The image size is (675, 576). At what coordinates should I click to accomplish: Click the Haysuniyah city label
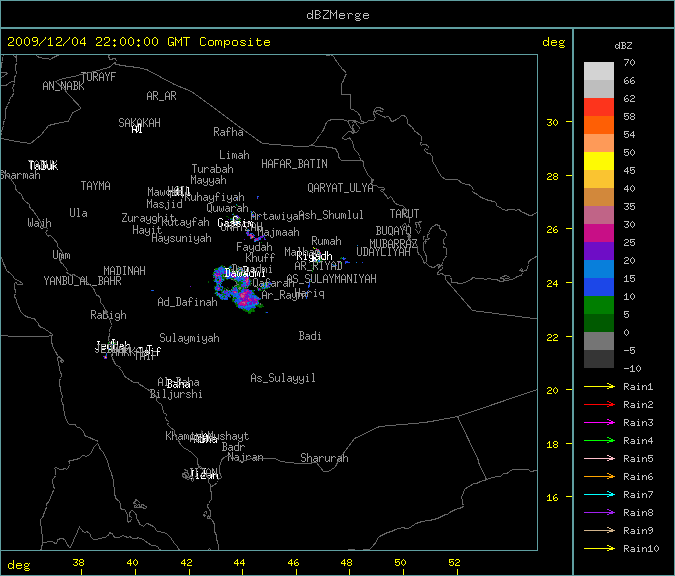tap(182, 238)
